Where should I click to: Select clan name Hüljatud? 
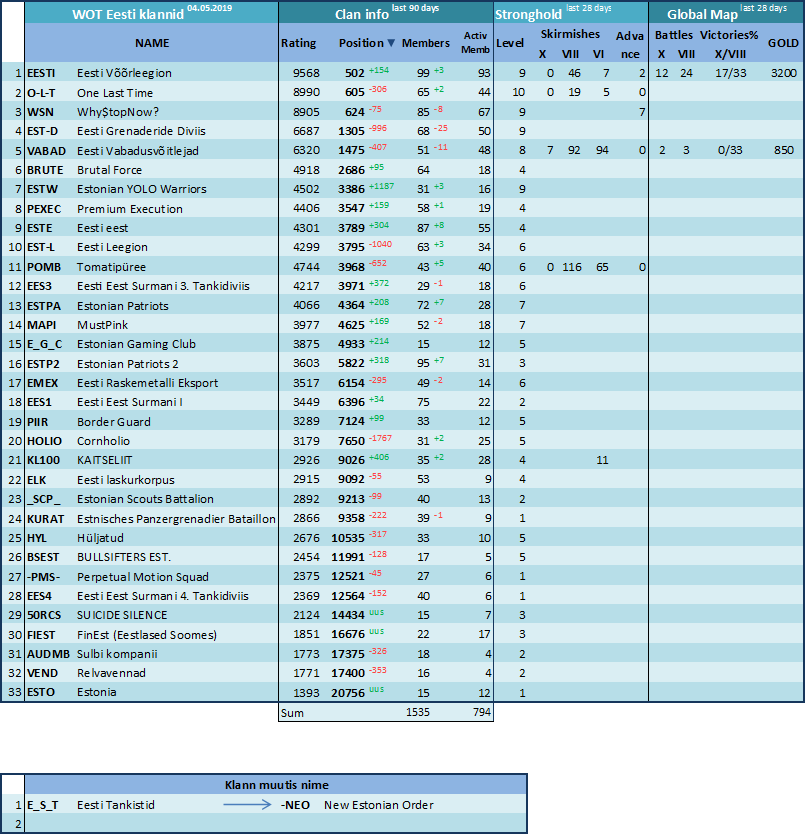pos(101,538)
